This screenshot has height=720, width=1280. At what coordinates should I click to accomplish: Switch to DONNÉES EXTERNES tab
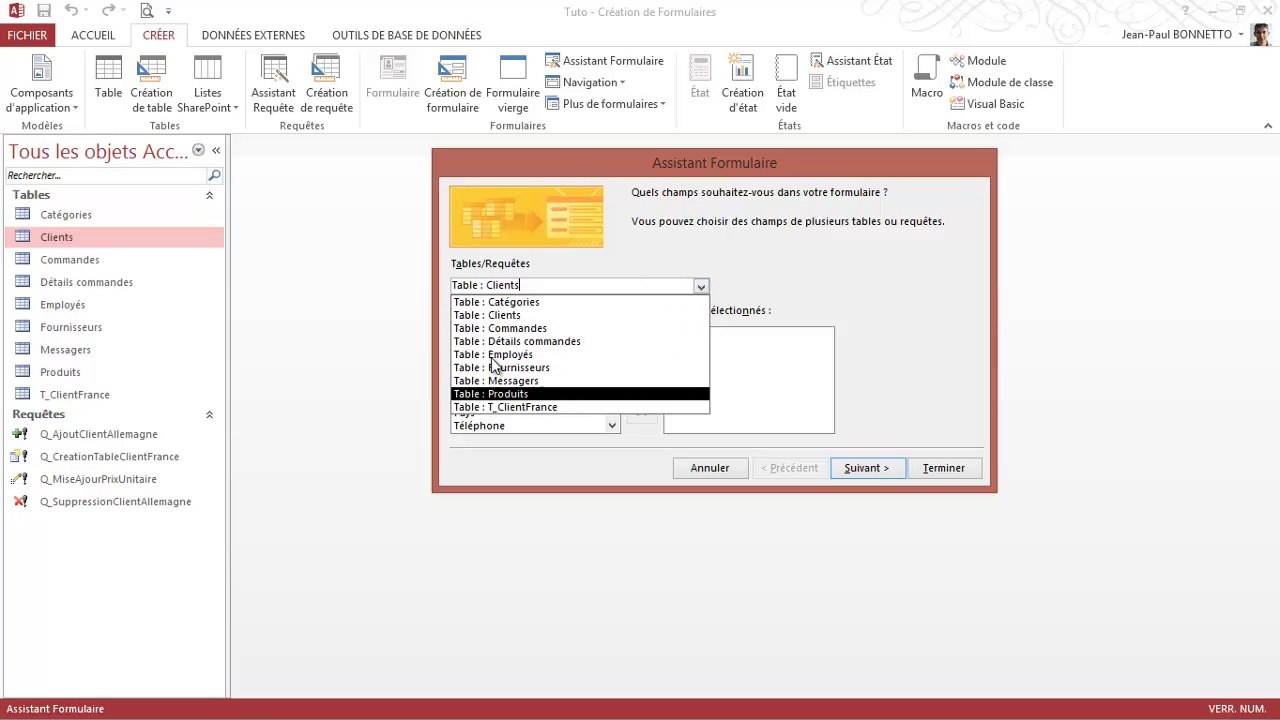[x=253, y=35]
